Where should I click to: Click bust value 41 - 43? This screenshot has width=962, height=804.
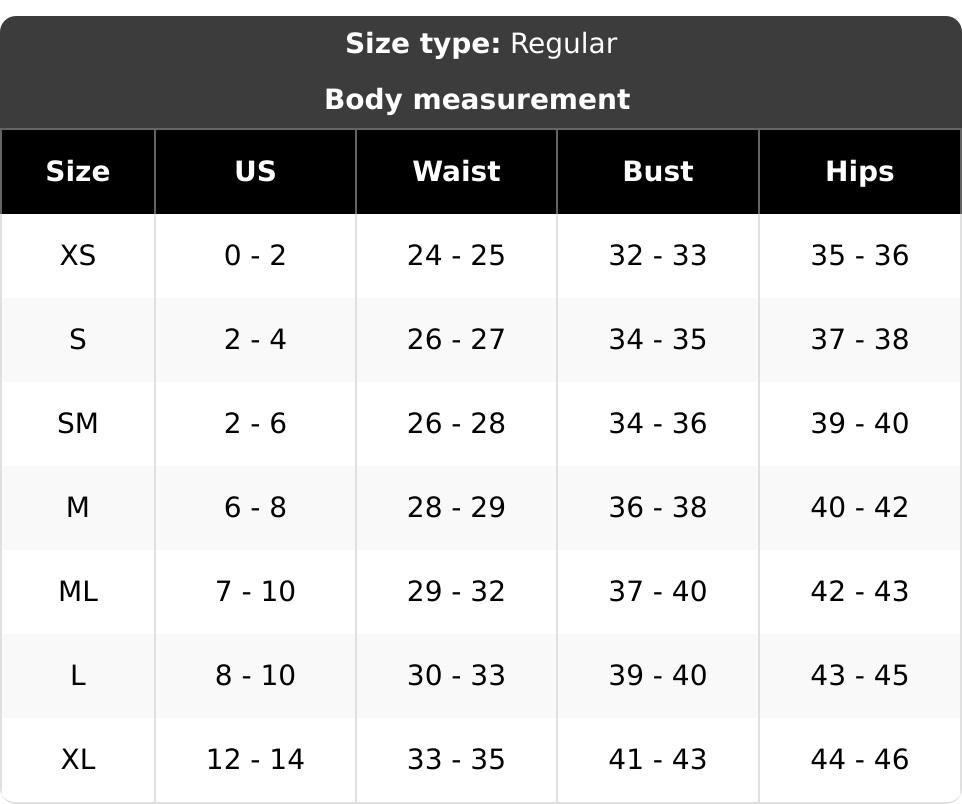pos(658,760)
